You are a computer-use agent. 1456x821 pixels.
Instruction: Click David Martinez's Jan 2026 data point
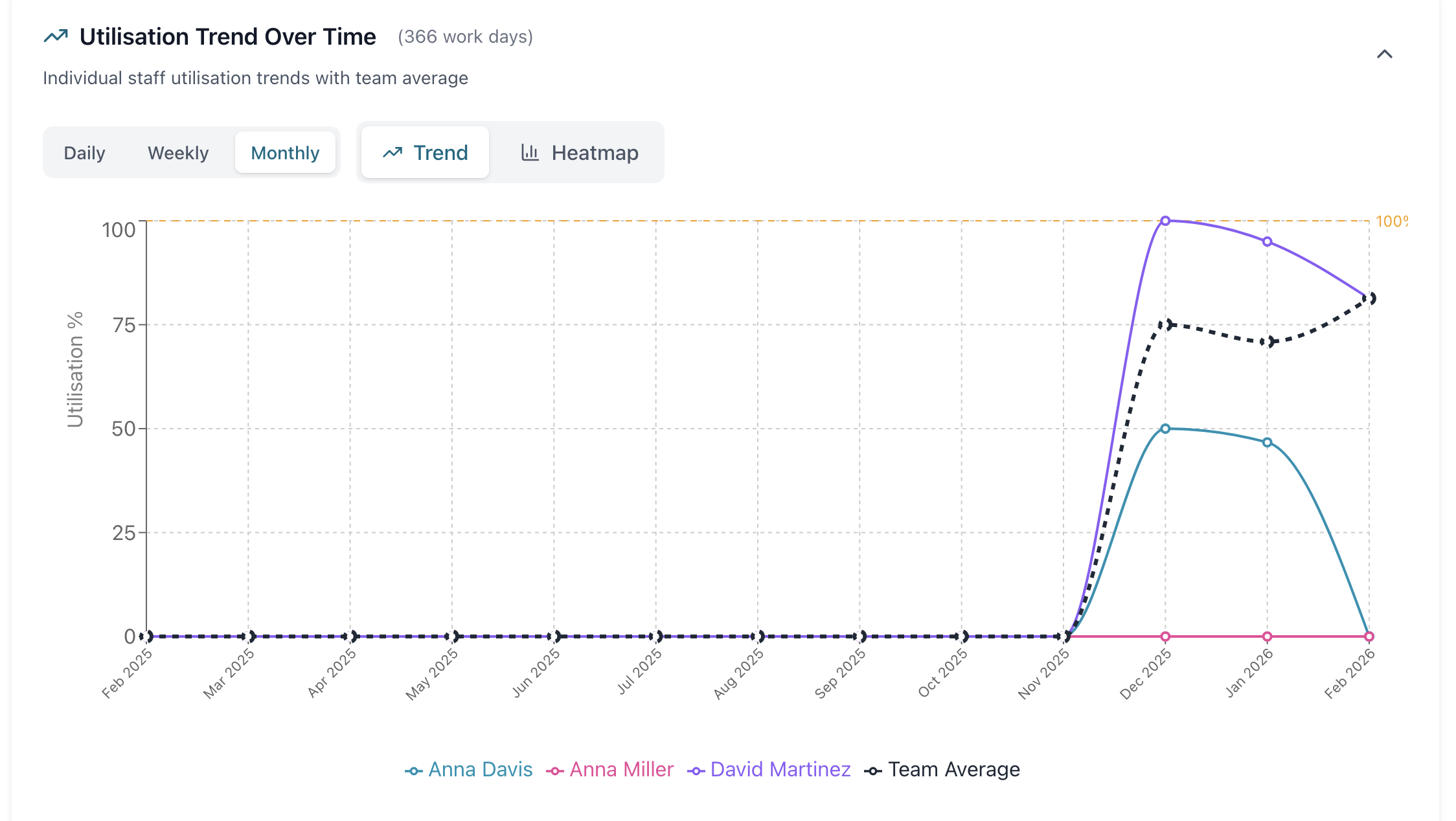pos(1268,242)
